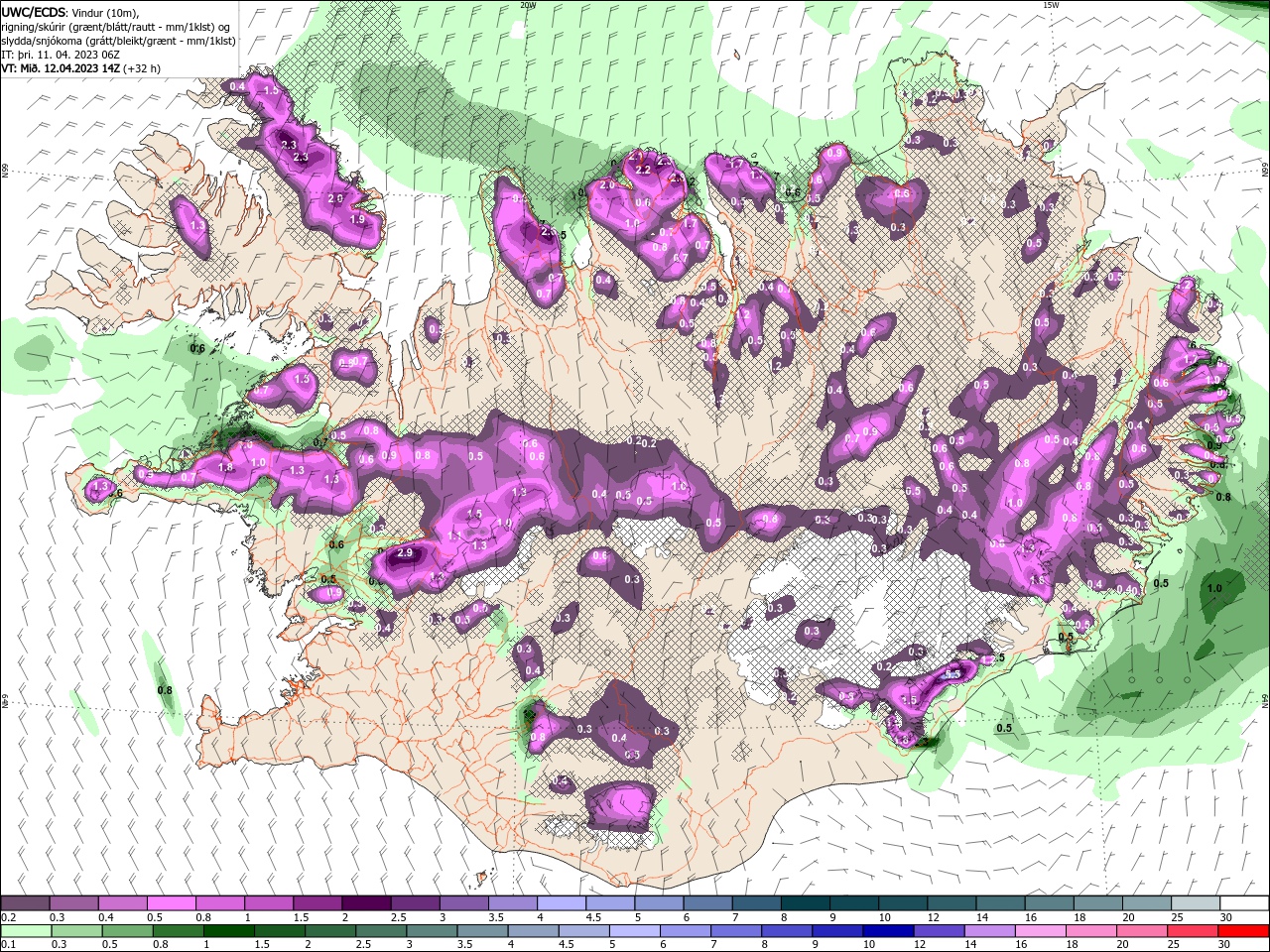This screenshot has height=952, width=1270.
Task: Click the '20W' longitude label
Action: pos(528,5)
